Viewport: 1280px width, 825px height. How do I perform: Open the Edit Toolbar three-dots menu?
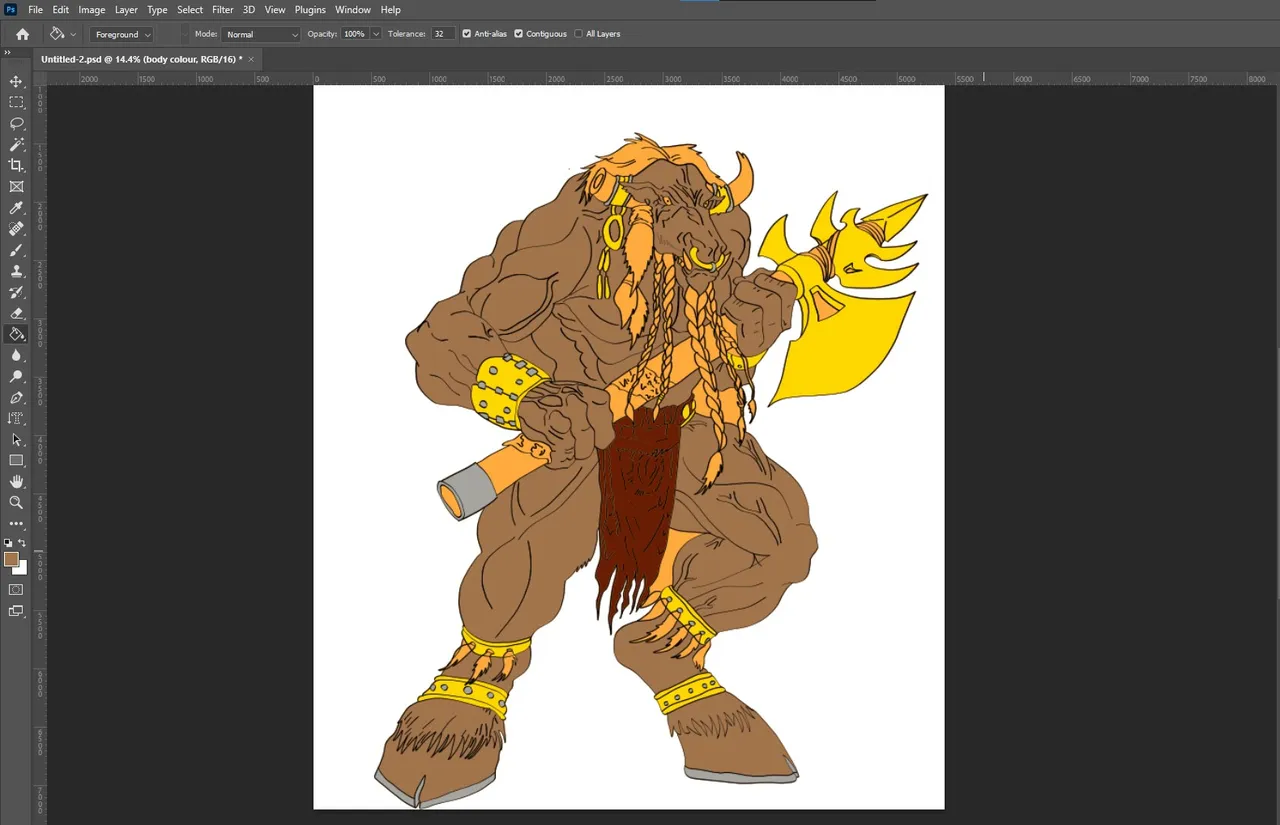pyautogui.click(x=16, y=523)
